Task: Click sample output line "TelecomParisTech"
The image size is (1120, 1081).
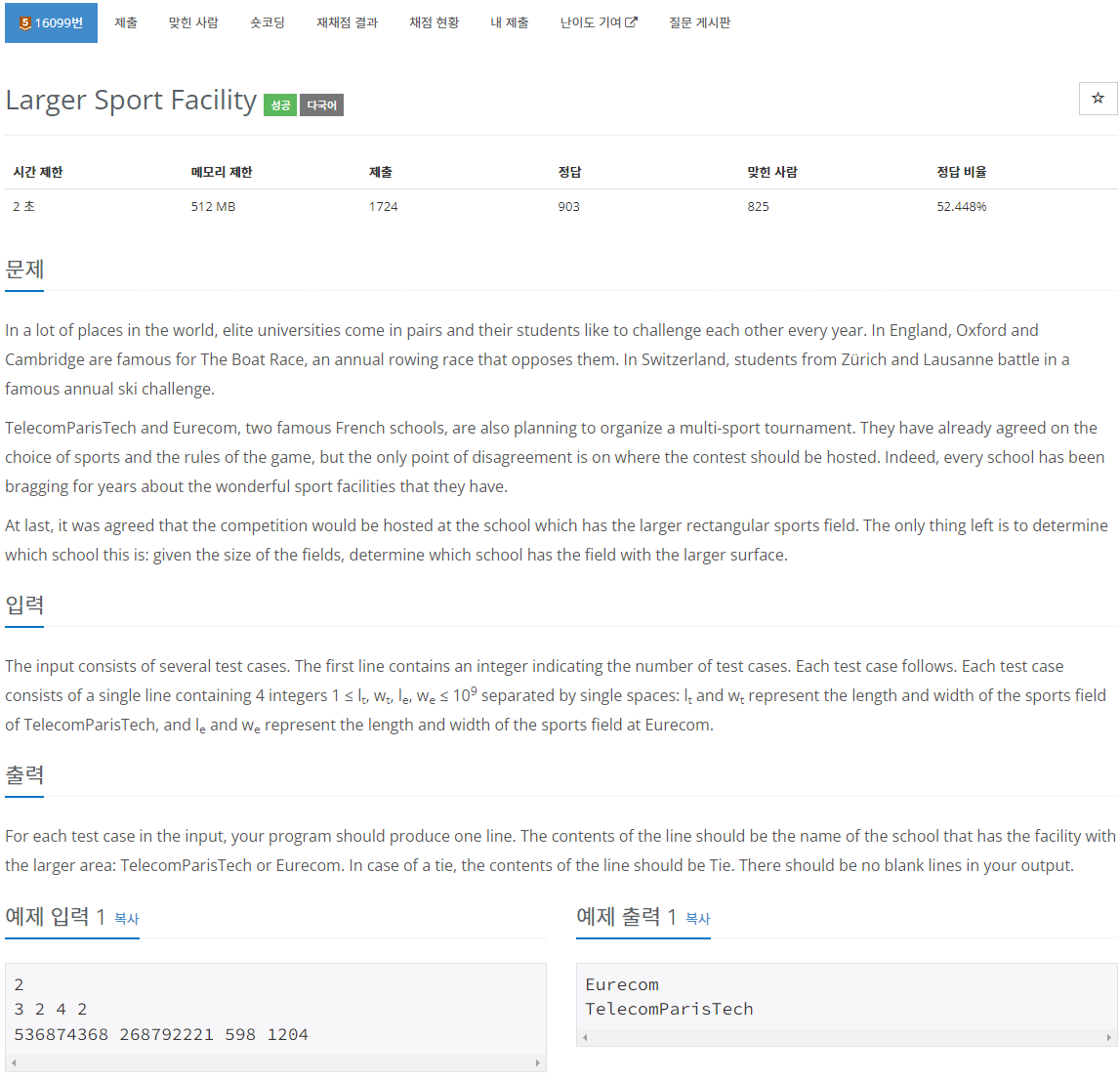Action: point(669,1010)
